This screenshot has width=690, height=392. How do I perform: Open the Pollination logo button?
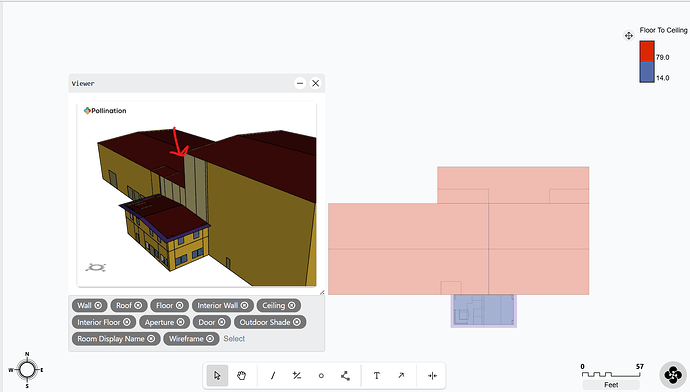(x=673, y=375)
